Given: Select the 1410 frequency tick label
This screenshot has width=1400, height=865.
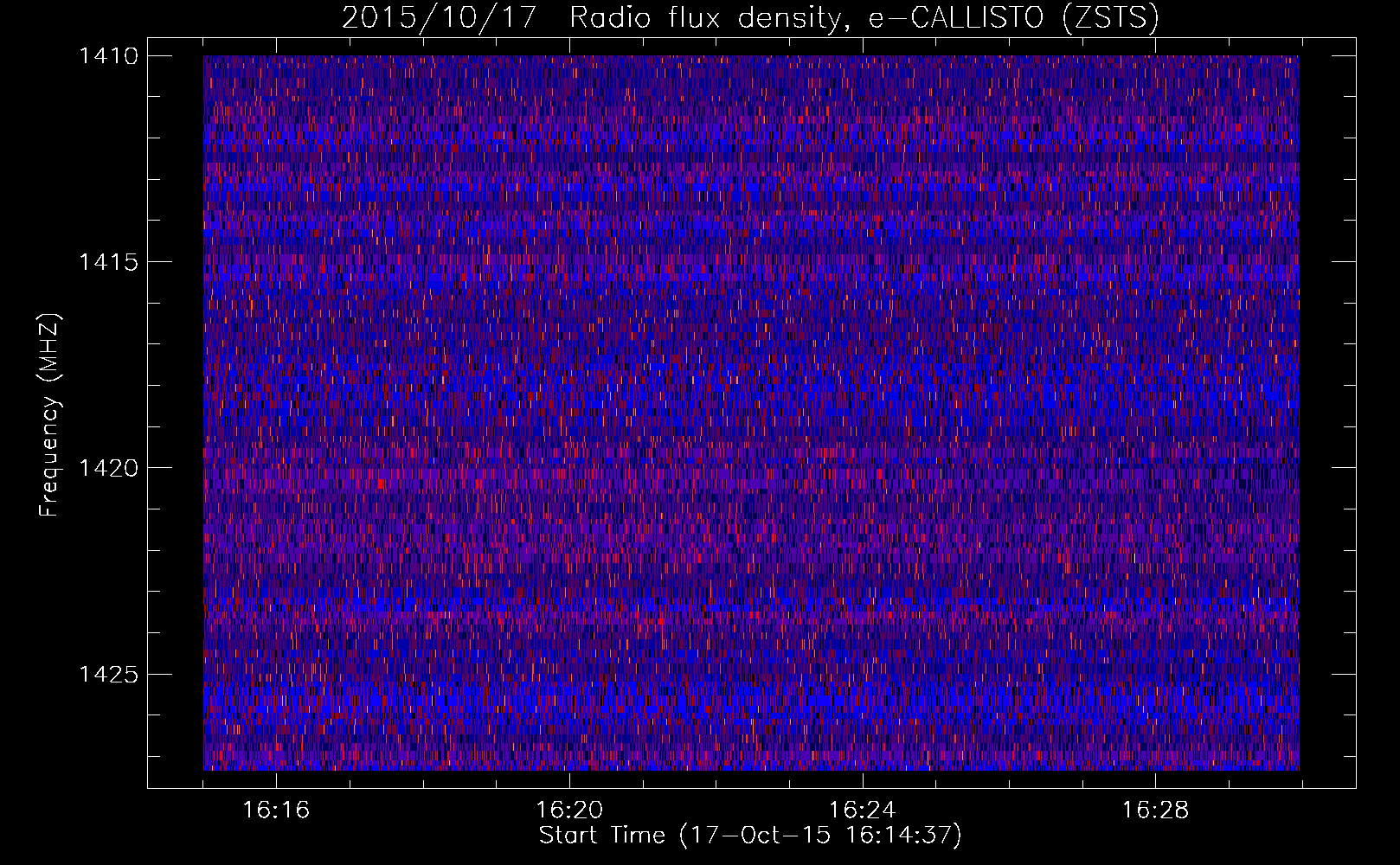Looking at the screenshot, I should (x=108, y=56).
